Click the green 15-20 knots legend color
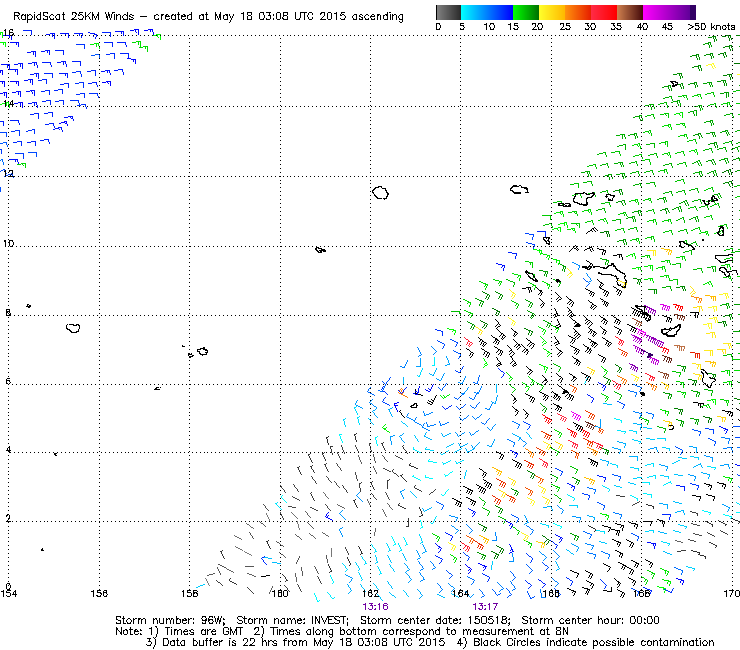This screenshot has height=650, width=740. pos(526,12)
